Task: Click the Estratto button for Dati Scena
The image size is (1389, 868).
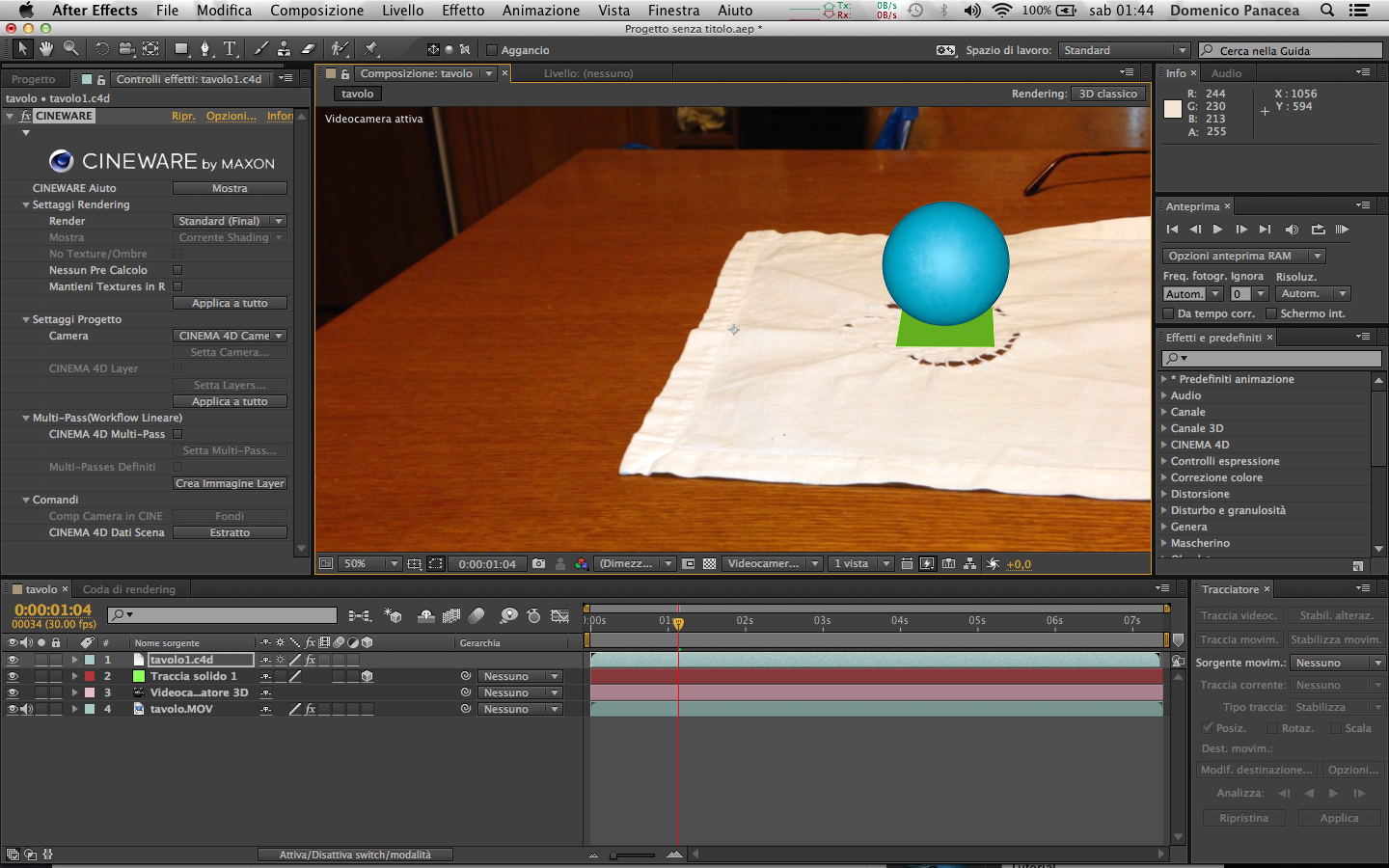Action: [x=230, y=532]
